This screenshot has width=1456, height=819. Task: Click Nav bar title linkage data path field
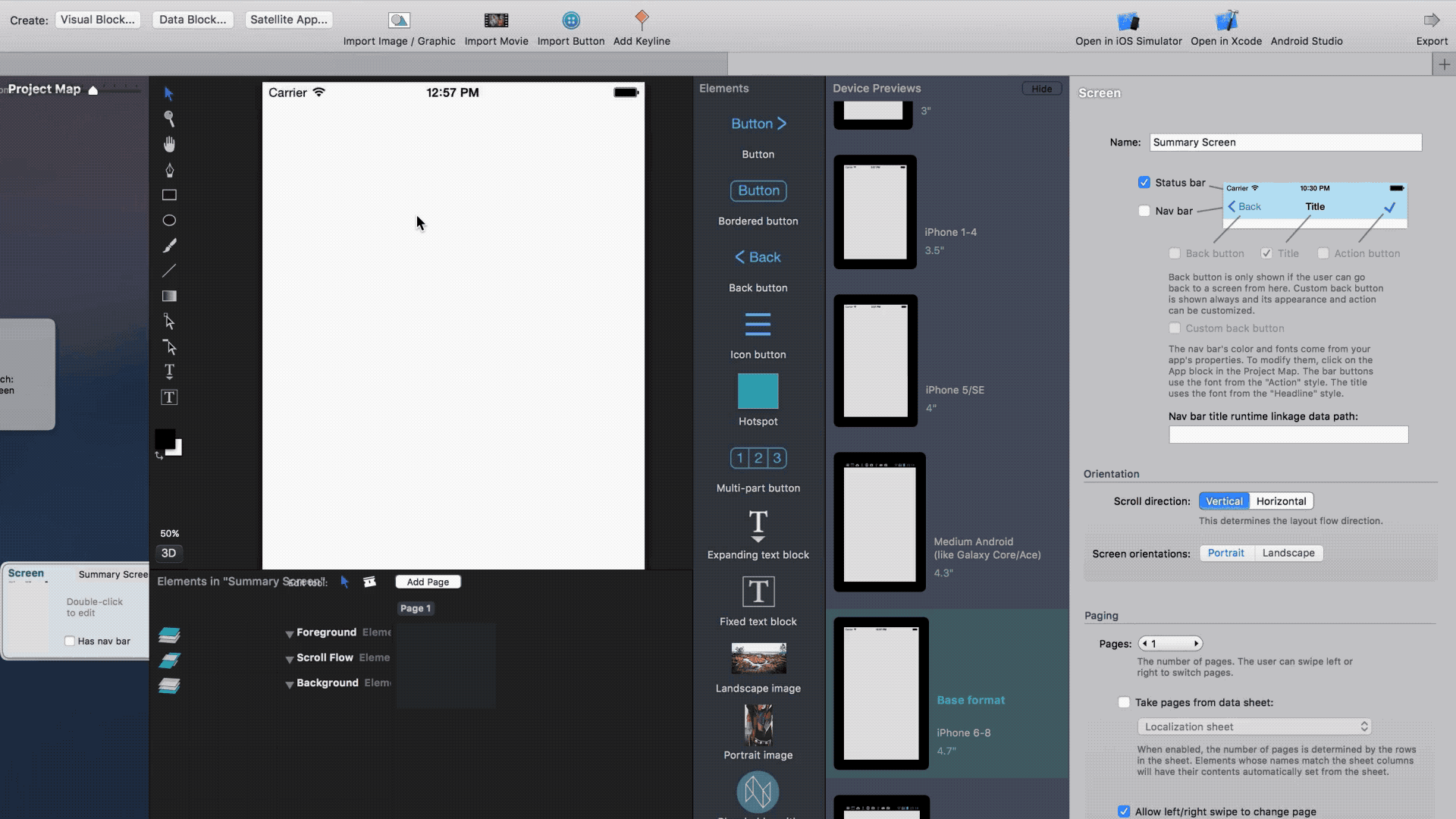[x=1288, y=435]
